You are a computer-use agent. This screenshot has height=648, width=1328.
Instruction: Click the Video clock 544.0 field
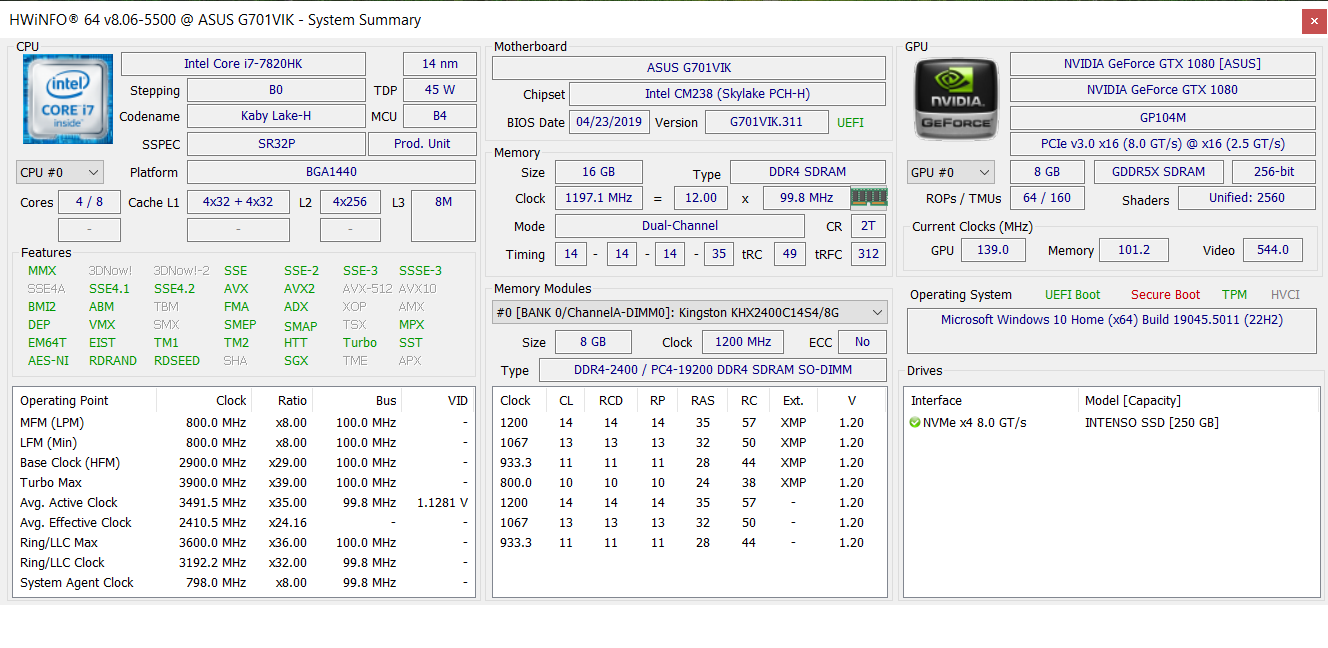1273,250
